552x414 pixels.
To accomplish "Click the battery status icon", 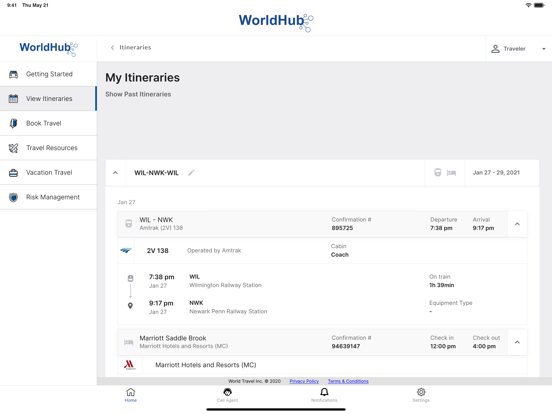I will (539, 5).
